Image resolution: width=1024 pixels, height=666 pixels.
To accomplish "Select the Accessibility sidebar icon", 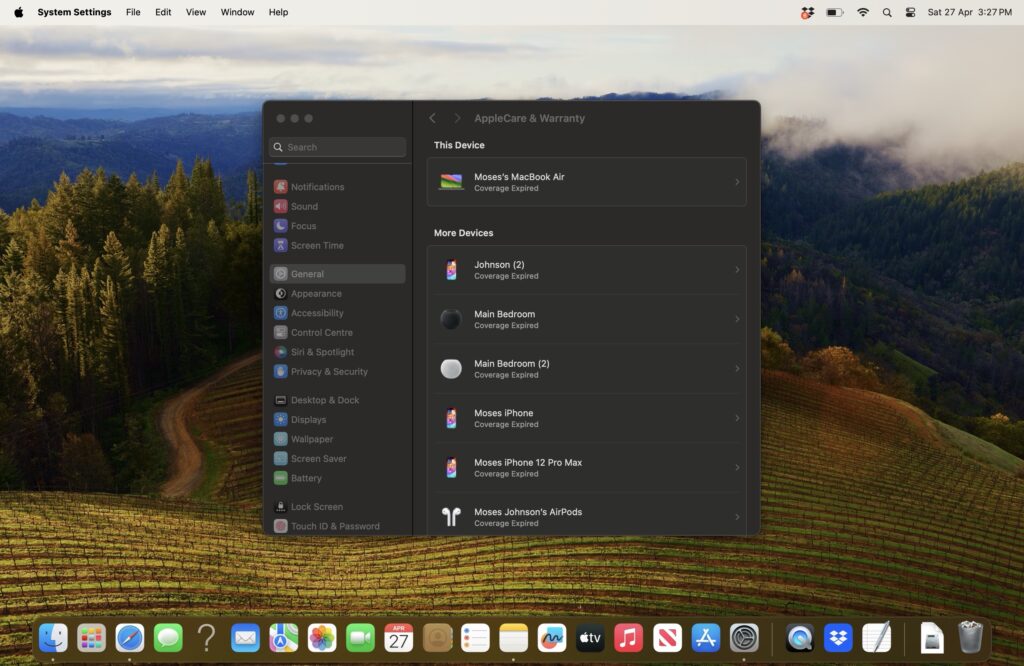I will click(316, 313).
